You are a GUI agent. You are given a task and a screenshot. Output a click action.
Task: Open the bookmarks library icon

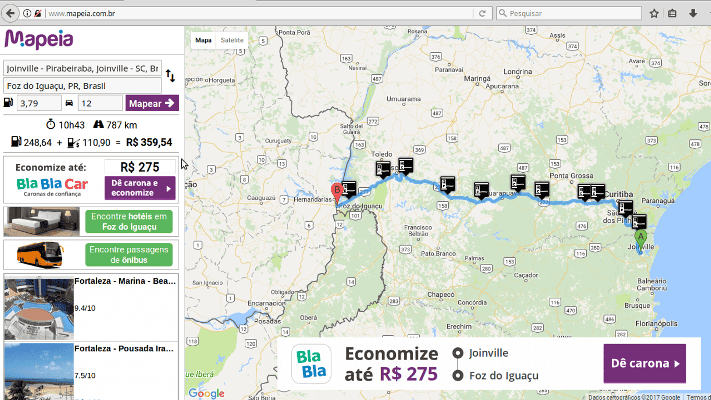click(x=672, y=14)
